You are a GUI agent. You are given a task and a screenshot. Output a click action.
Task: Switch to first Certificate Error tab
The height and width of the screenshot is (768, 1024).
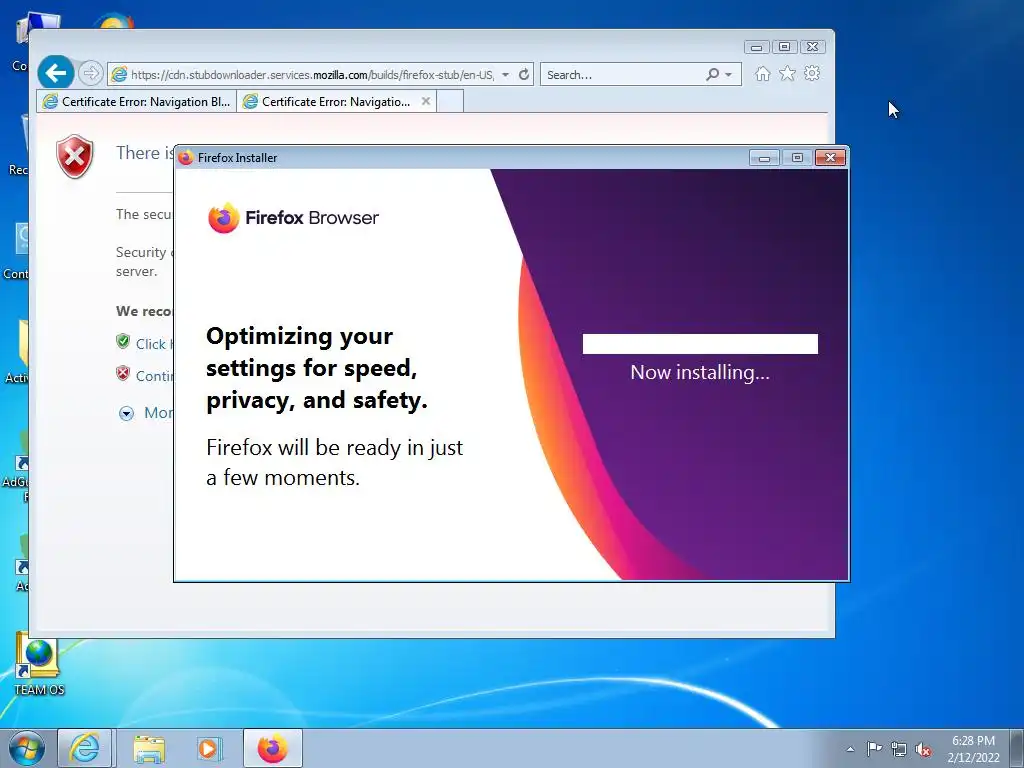136,101
